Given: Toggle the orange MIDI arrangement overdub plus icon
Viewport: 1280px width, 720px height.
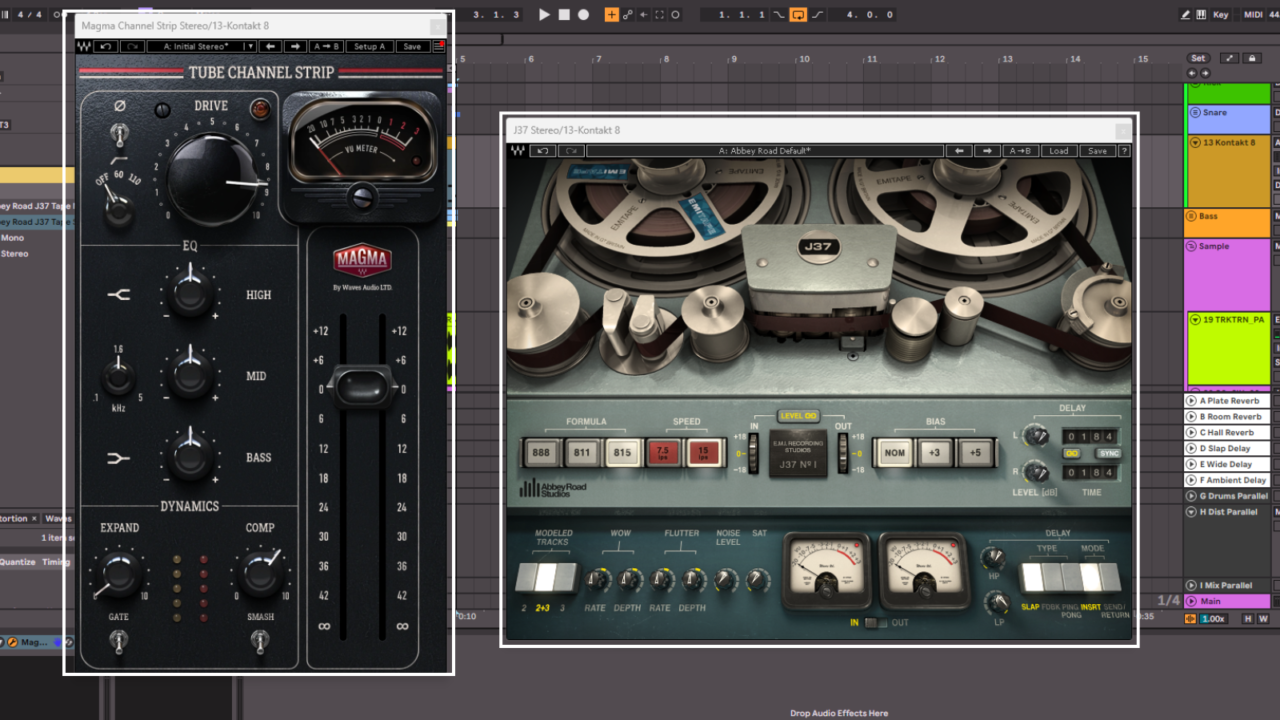Looking at the screenshot, I should click(612, 15).
